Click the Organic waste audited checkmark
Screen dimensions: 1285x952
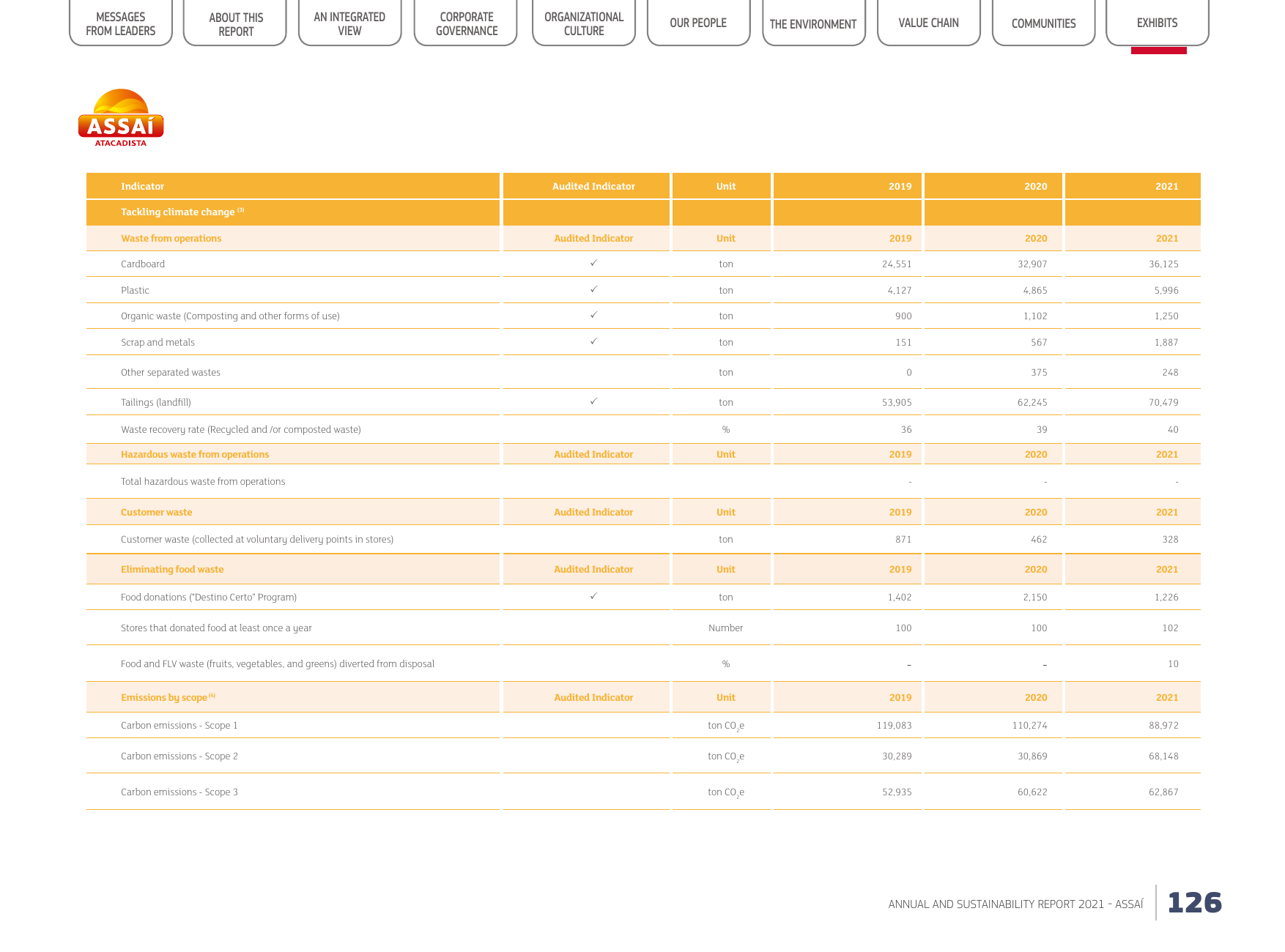click(x=593, y=315)
